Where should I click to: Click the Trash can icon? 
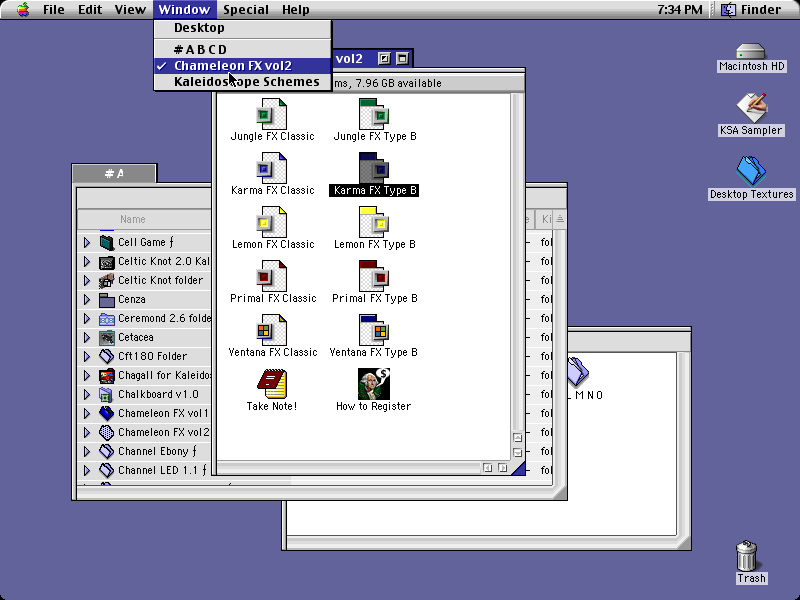click(x=746, y=556)
